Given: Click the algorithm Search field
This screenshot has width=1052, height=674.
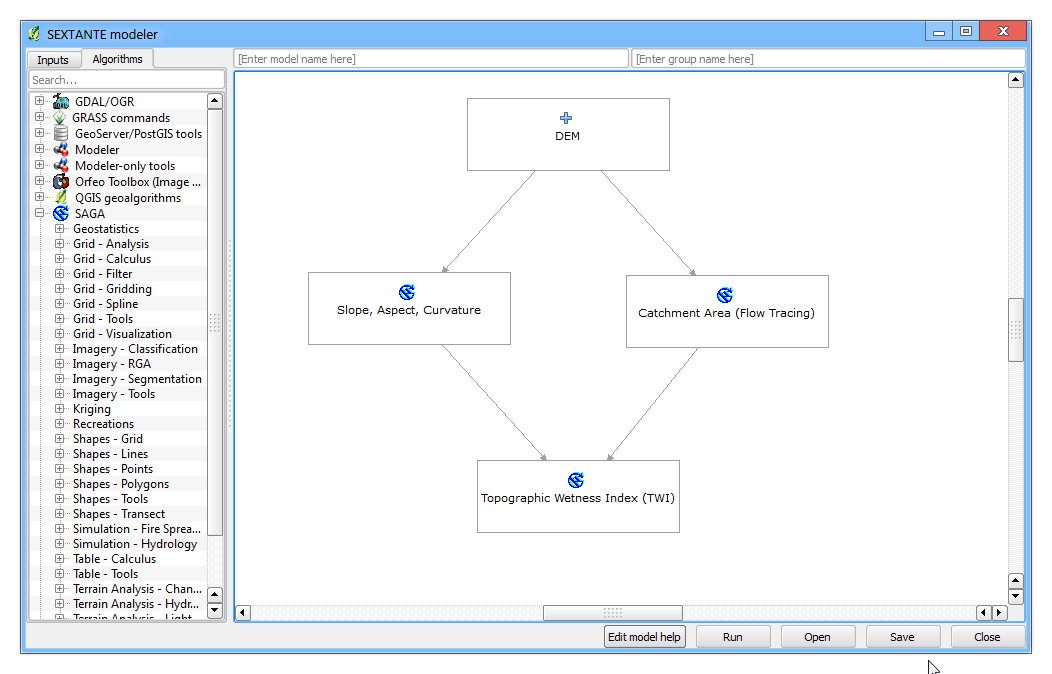Looking at the screenshot, I should point(127,80).
